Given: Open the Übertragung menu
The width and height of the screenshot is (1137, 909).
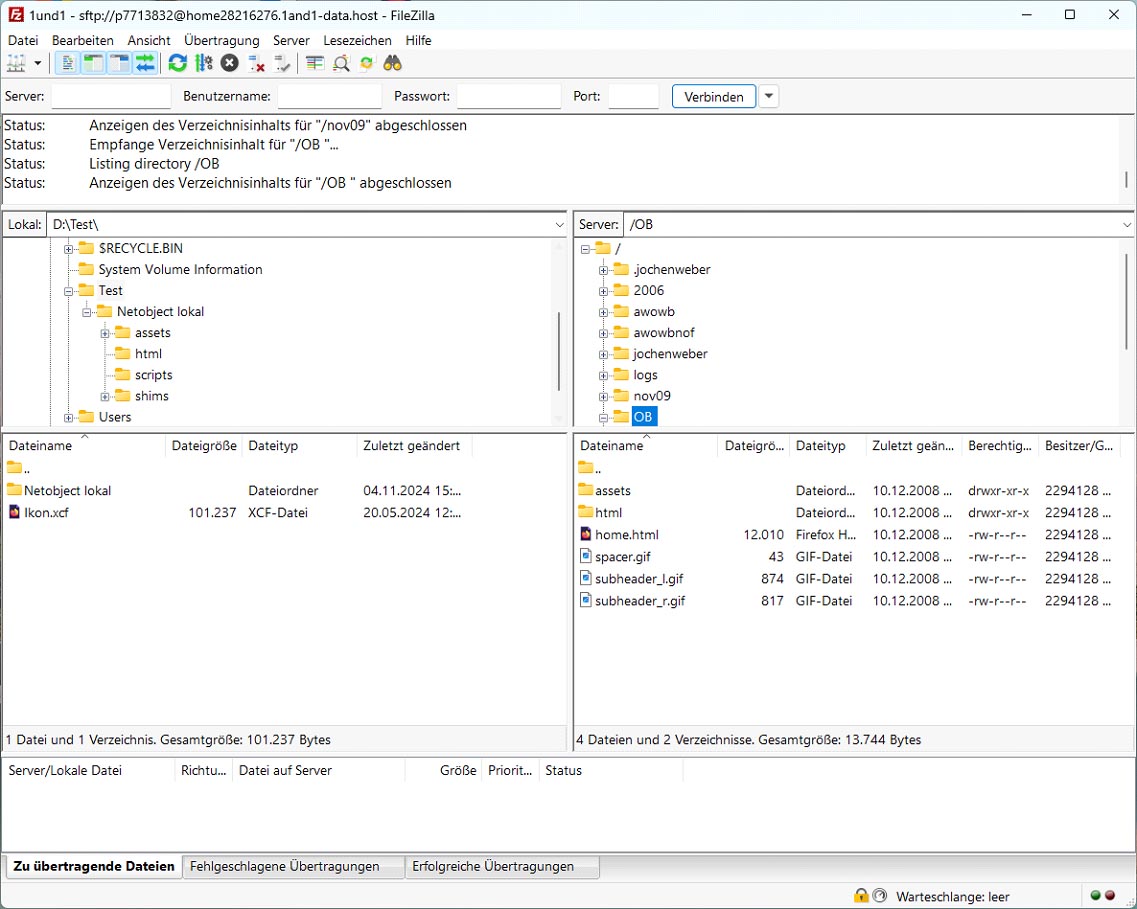Looking at the screenshot, I should click(221, 40).
